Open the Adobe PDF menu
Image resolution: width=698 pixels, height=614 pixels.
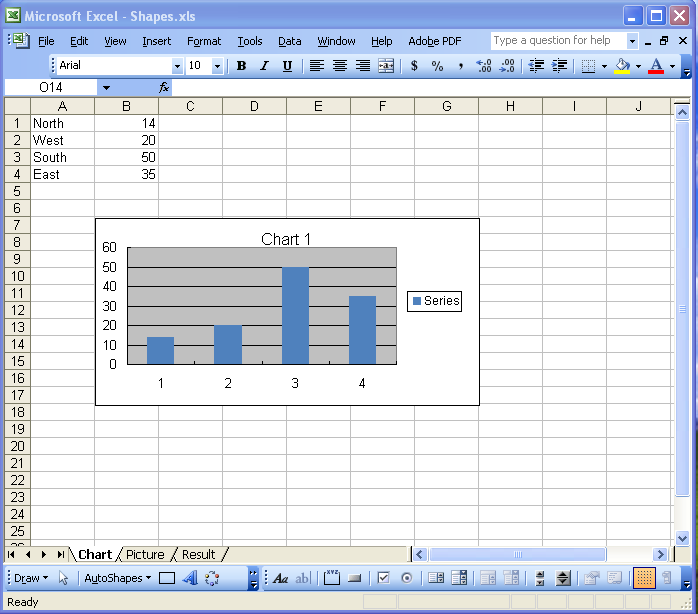point(435,41)
